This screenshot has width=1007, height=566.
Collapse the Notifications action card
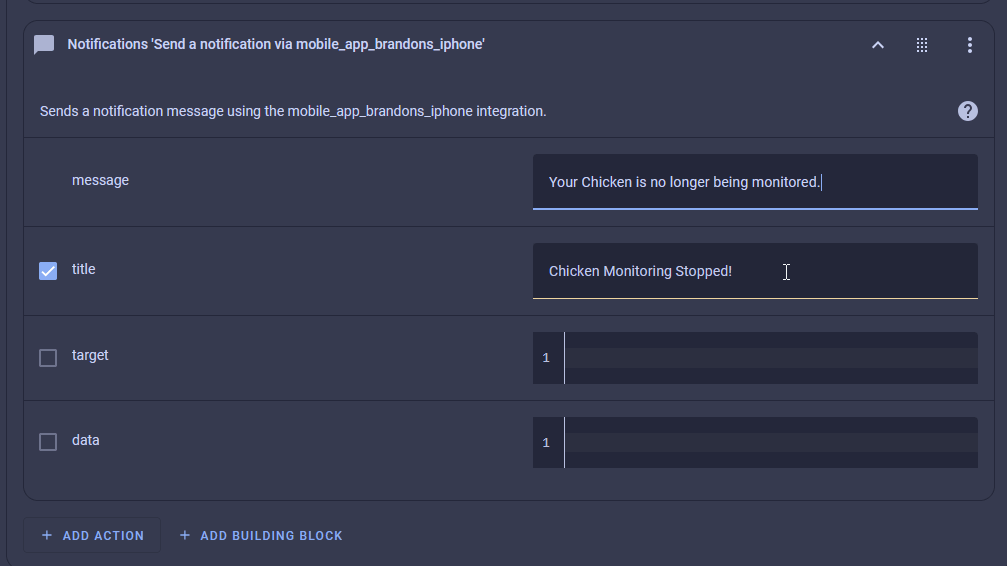(x=878, y=45)
